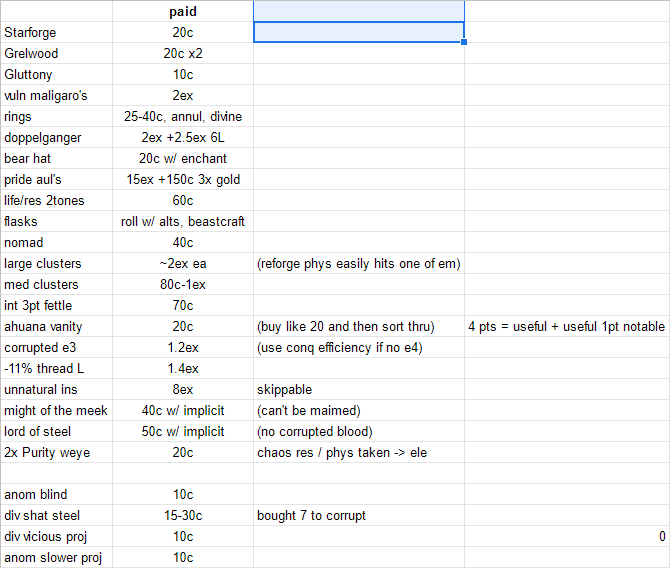Image resolution: width=670 pixels, height=568 pixels.
Task: Click the selected empty cell beside Starforge's price
Action: [x=358, y=32]
